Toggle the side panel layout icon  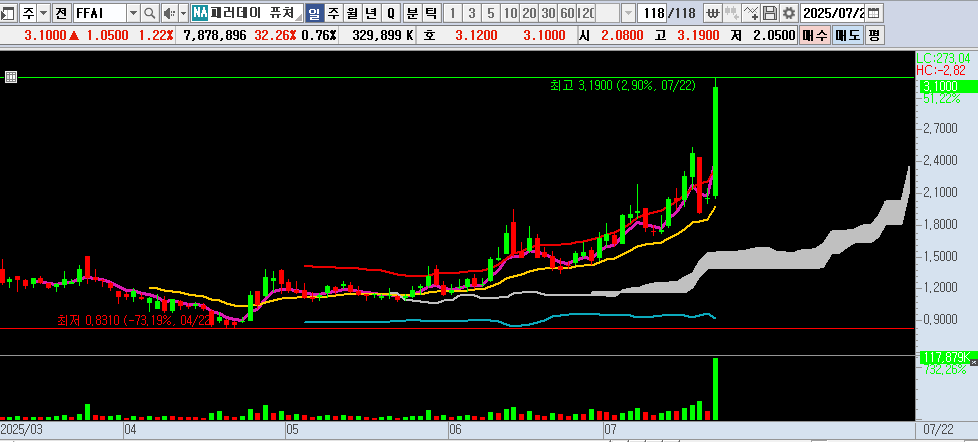coord(7,12)
